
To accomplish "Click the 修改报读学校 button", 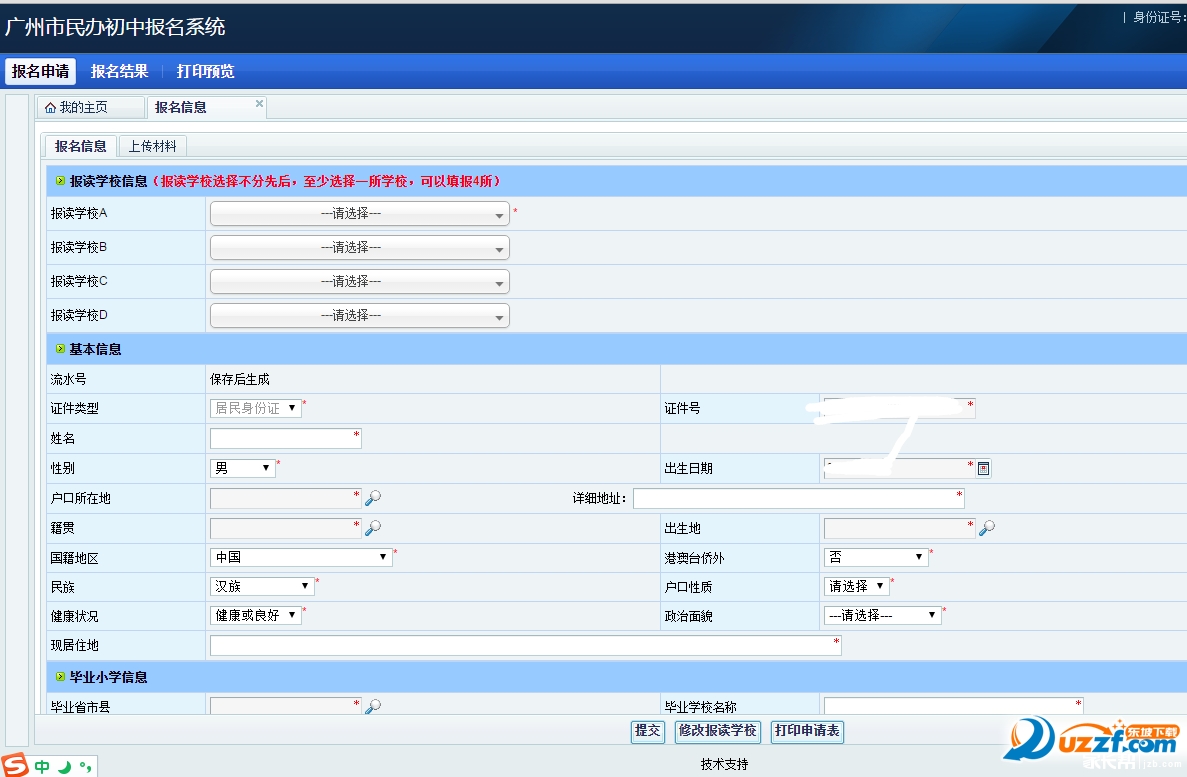I will [x=718, y=731].
